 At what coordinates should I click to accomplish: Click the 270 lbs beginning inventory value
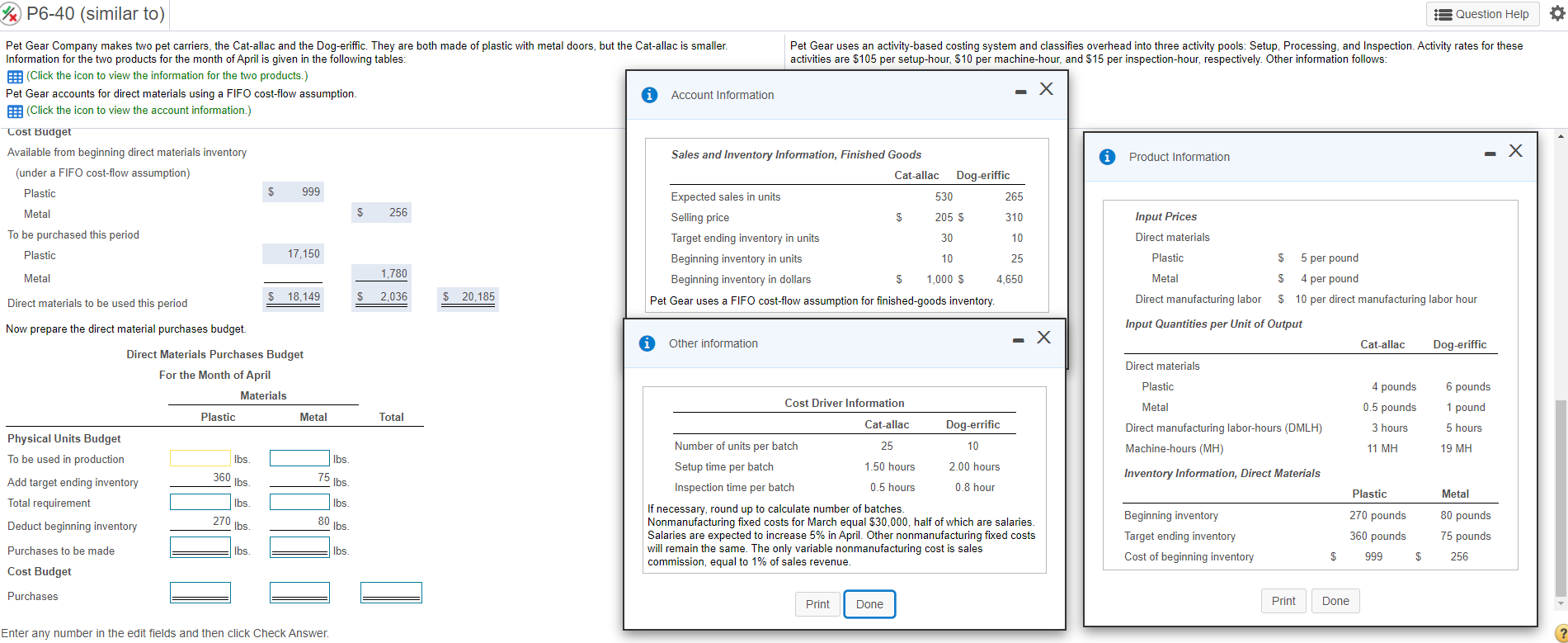[222, 522]
